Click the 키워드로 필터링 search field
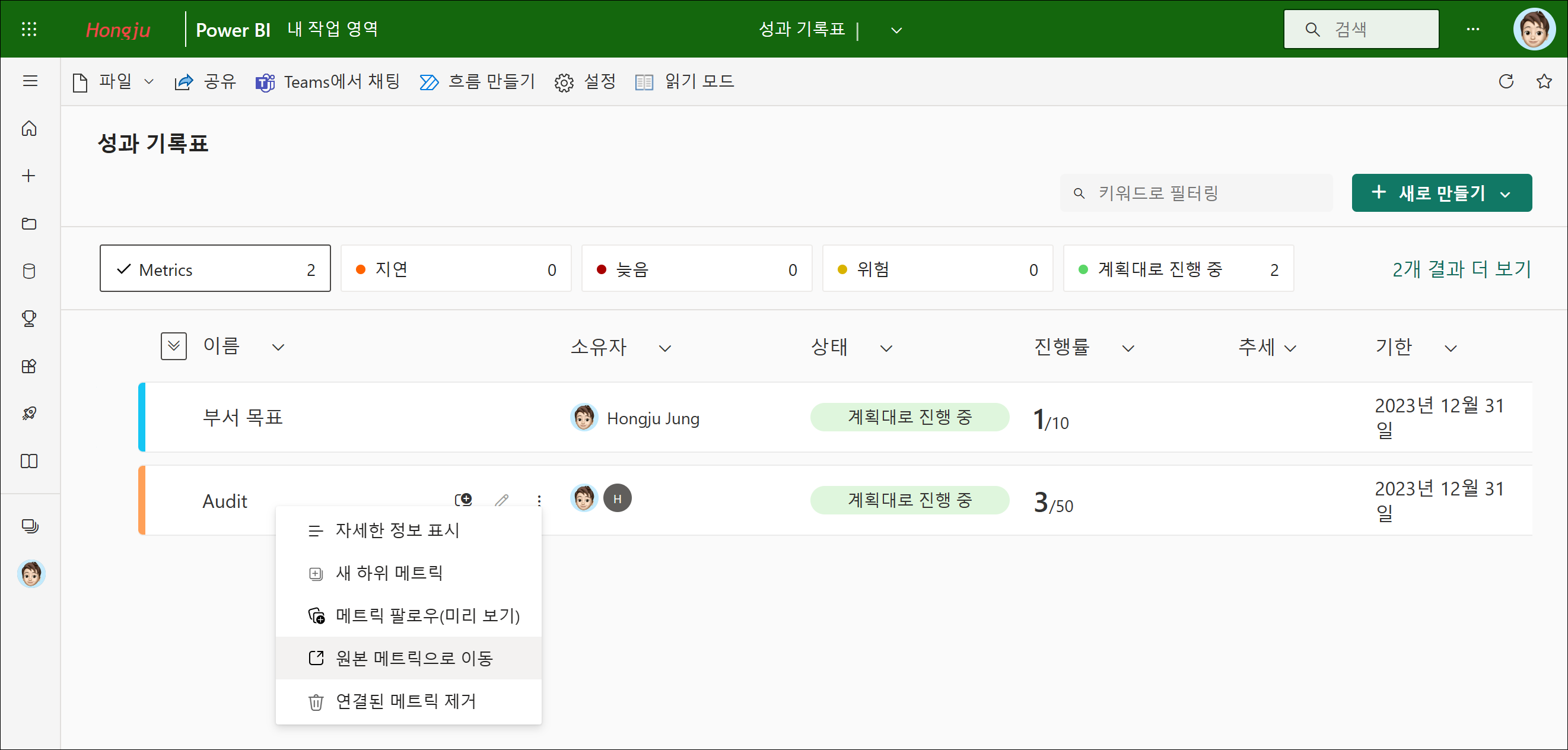Image resolution: width=1568 pixels, height=750 pixels. click(1195, 193)
